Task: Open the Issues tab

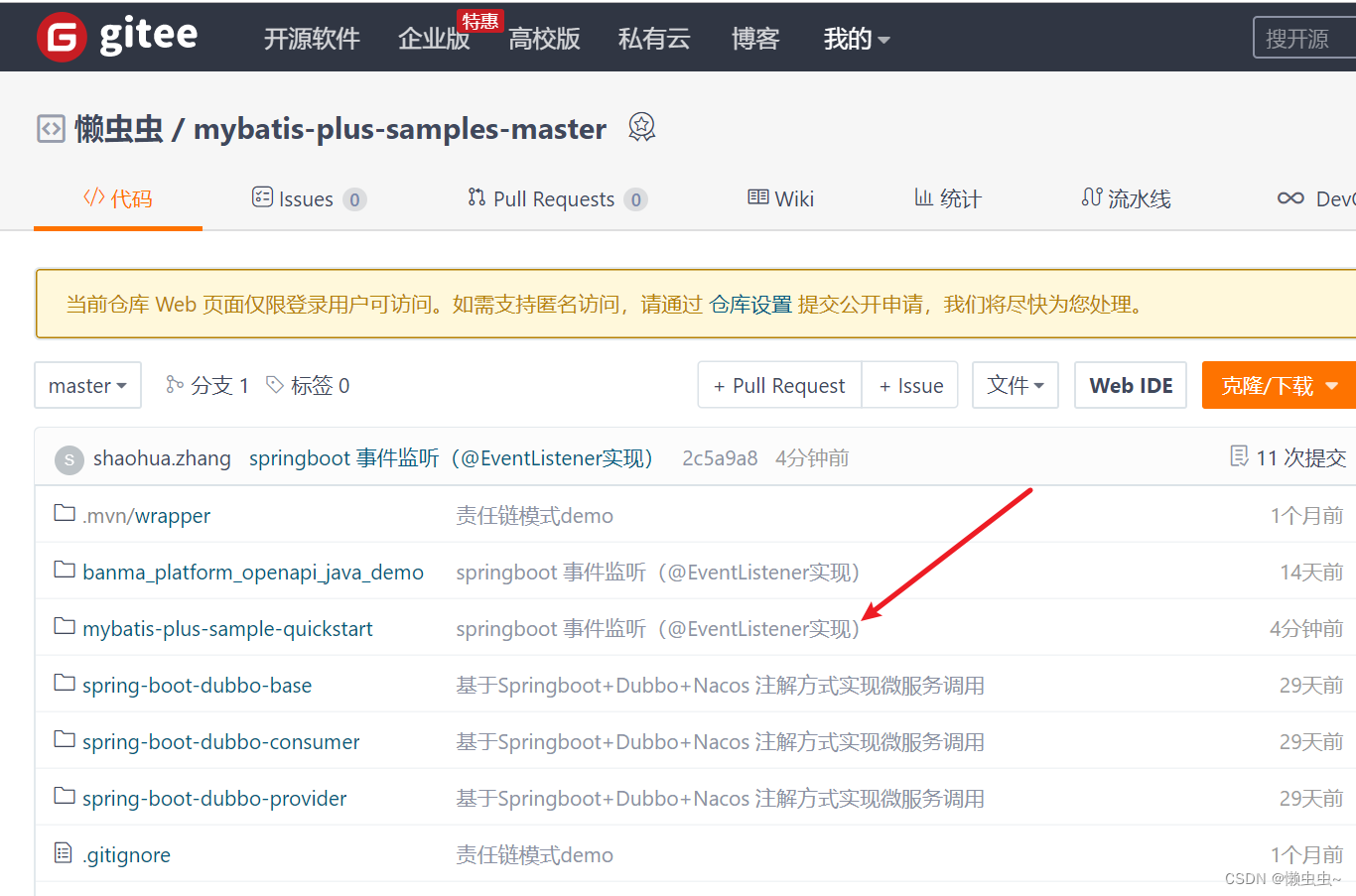Action: coord(309,198)
